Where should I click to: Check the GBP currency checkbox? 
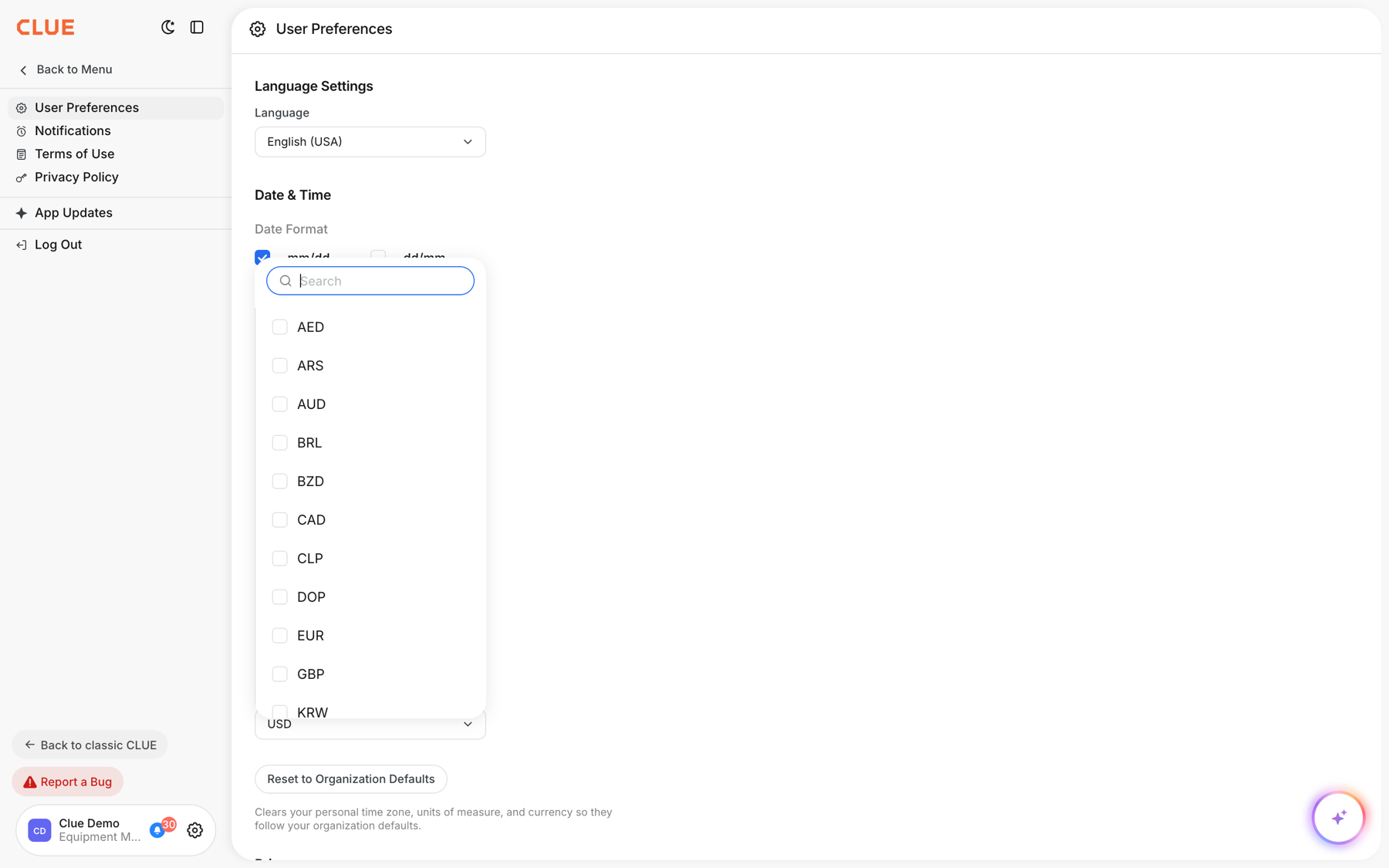click(280, 674)
